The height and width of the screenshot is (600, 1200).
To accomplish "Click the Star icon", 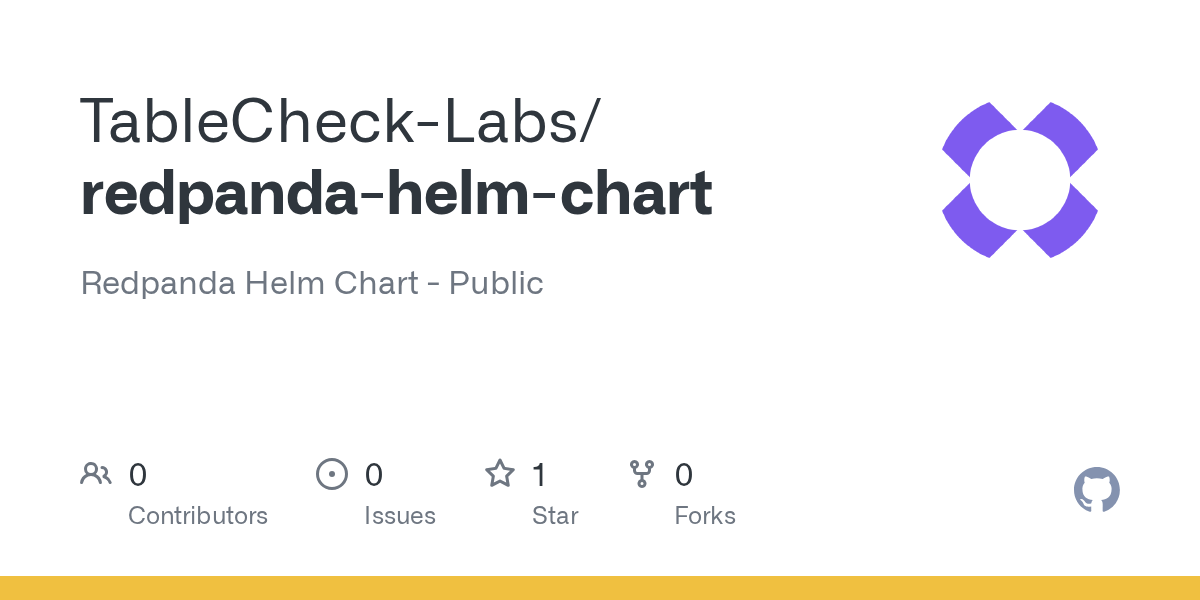I will (x=500, y=473).
